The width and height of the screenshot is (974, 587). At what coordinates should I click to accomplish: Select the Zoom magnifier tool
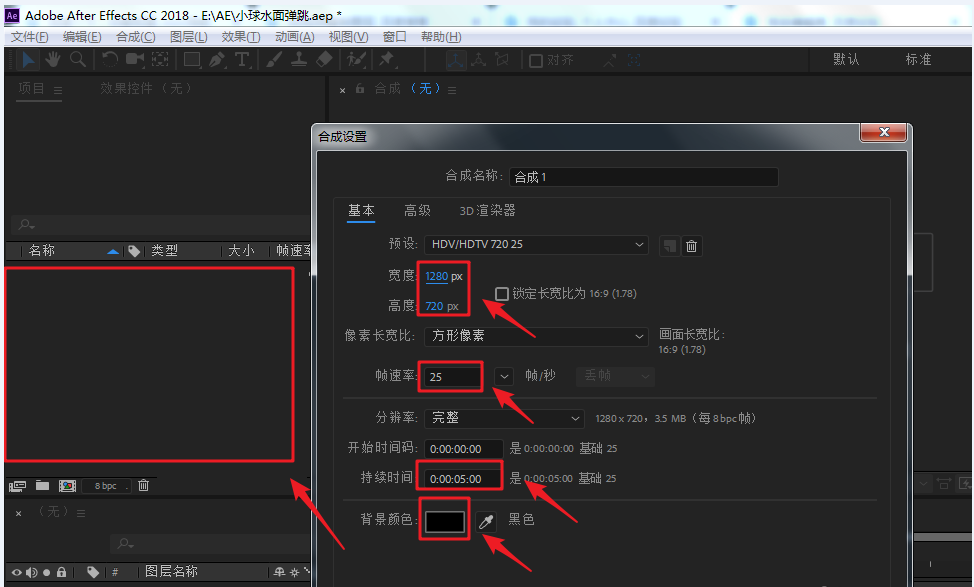[x=78, y=60]
